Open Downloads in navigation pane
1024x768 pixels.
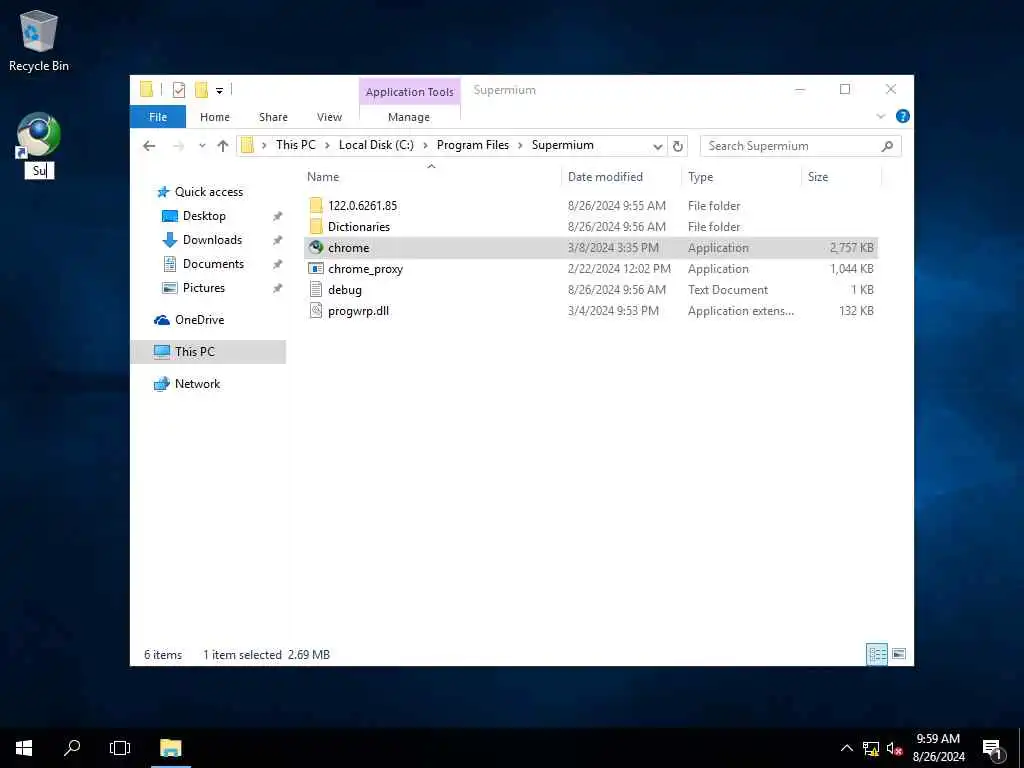click(x=212, y=240)
